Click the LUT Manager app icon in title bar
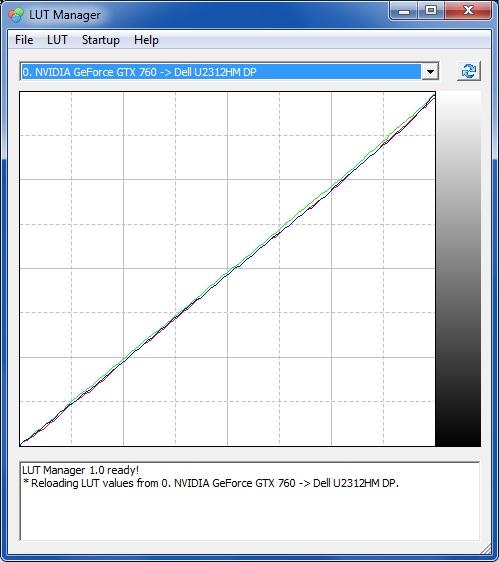 click(x=16, y=15)
